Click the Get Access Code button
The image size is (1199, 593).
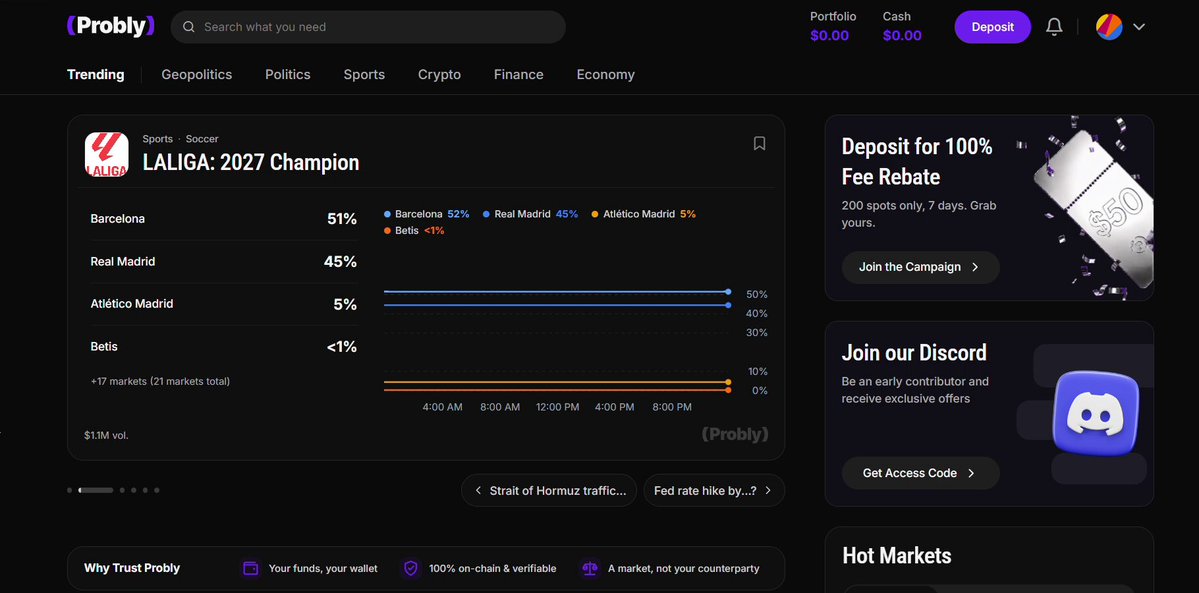point(921,473)
